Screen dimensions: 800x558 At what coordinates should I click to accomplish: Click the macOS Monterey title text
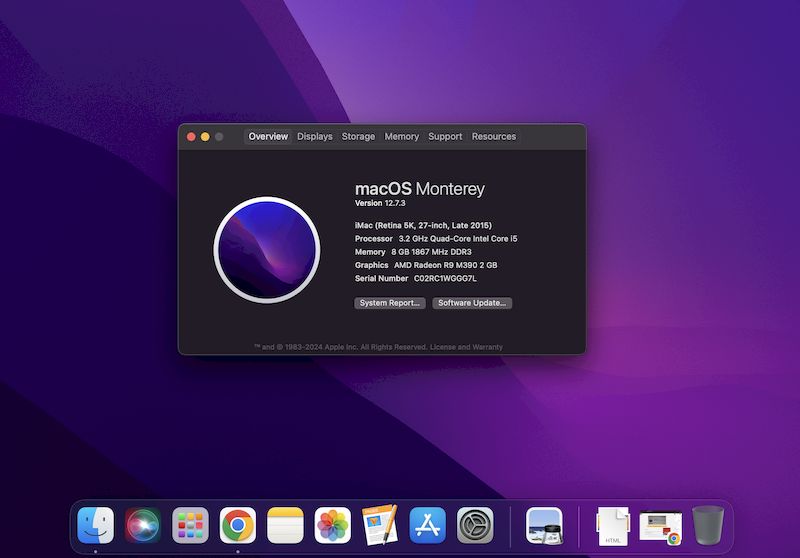click(420, 189)
